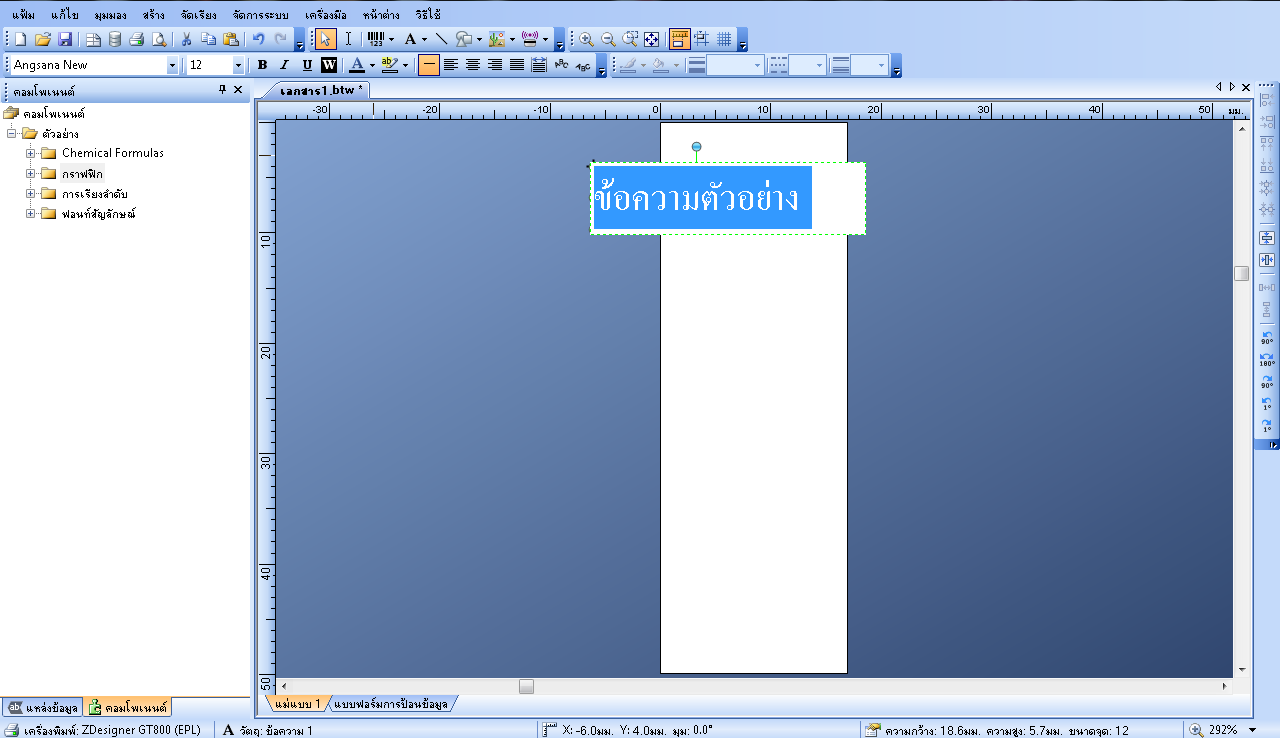Select the arrow pointer tool
Viewport: 1282px width, 738px height.
325,39
